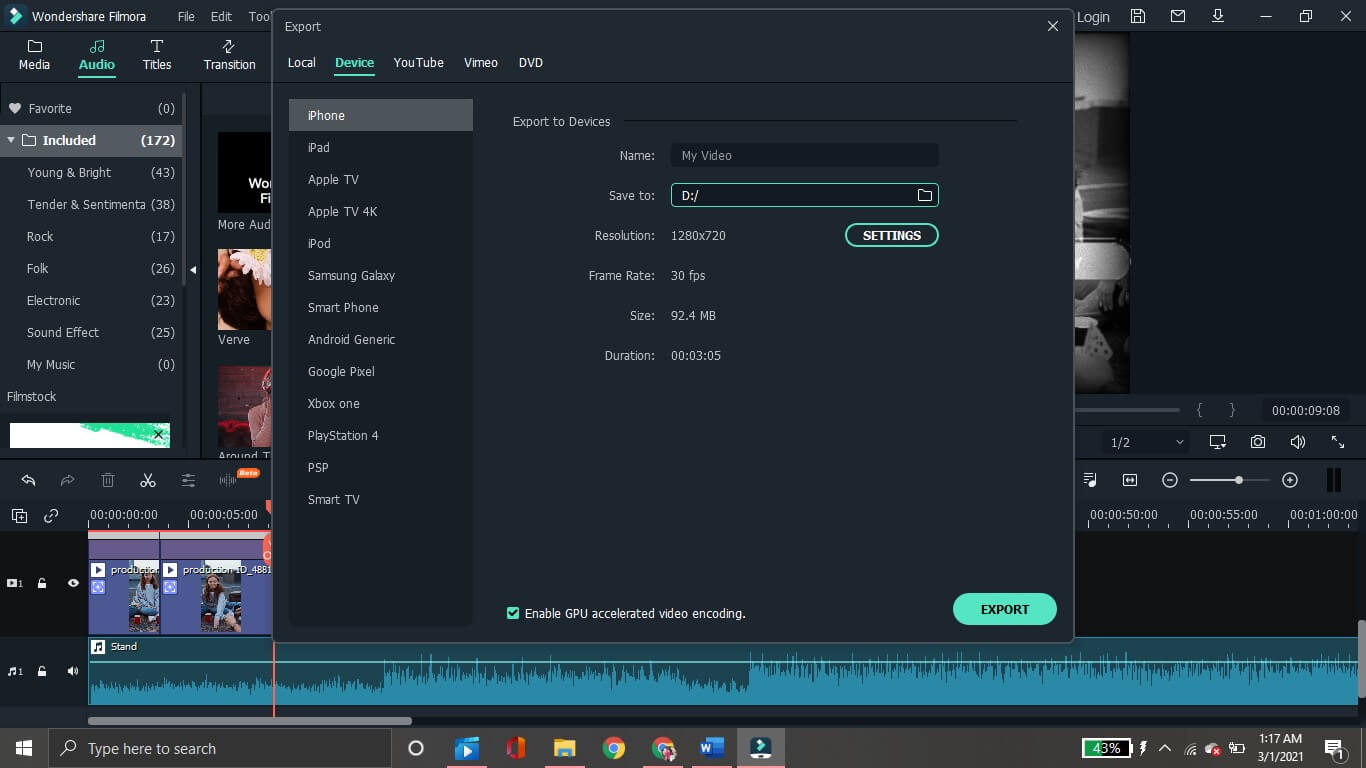The width and height of the screenshot is (1366, 768).
Task: Take a preview snapshot with camera icon
Action: [x=1258, y=442]
